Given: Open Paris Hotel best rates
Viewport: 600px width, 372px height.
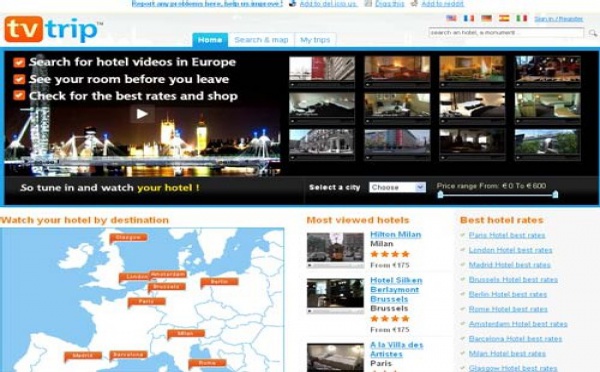Looking at the screenshot, I should (507, 235).
